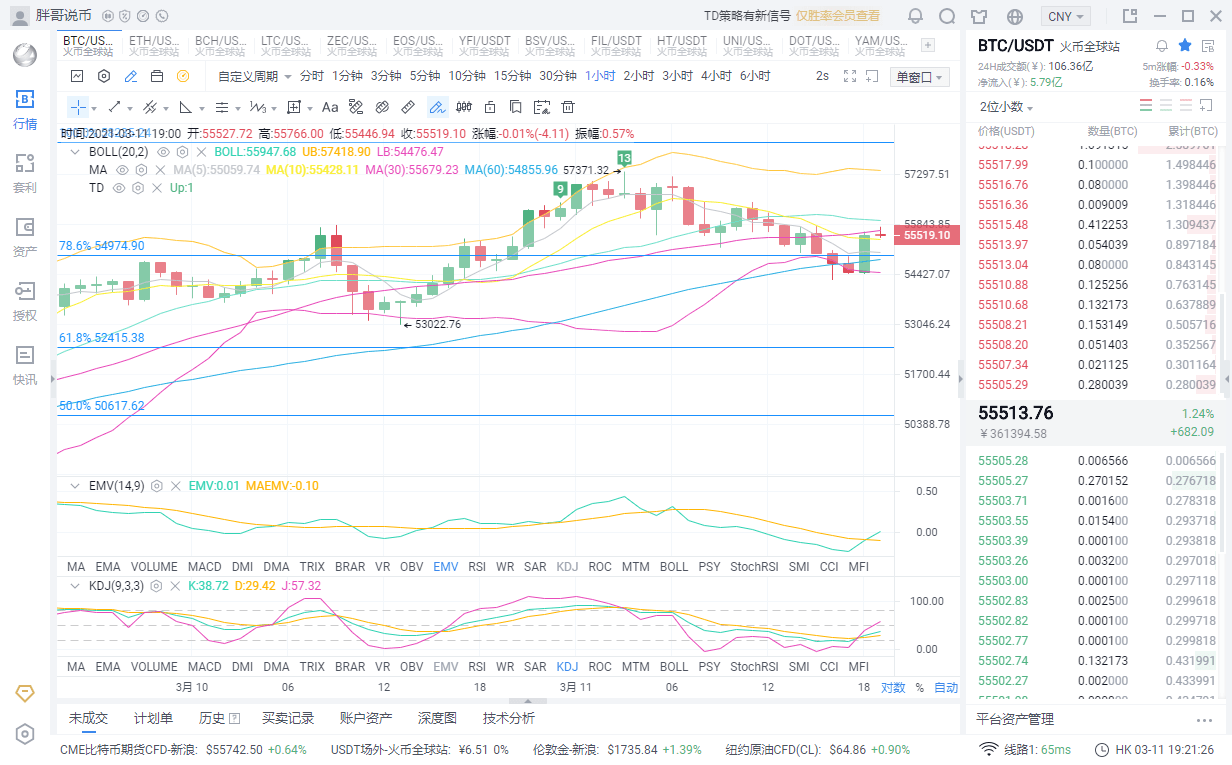Switch the indicator to RSI in the KDJ panel

477,666
